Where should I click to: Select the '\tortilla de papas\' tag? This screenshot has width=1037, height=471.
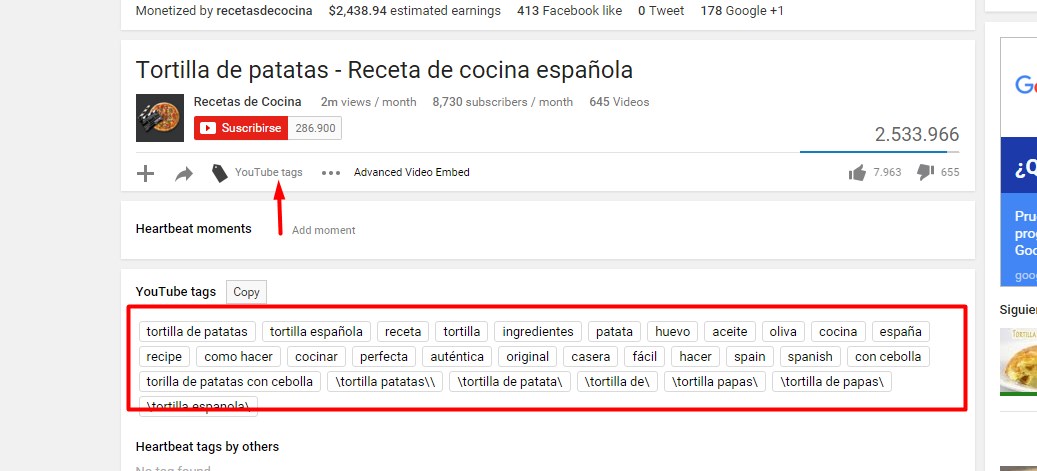[x=832, y=382]
